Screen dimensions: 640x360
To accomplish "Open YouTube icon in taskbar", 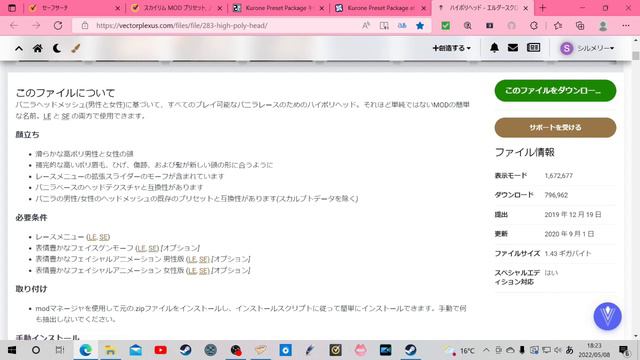I will [x=160, y=350].
